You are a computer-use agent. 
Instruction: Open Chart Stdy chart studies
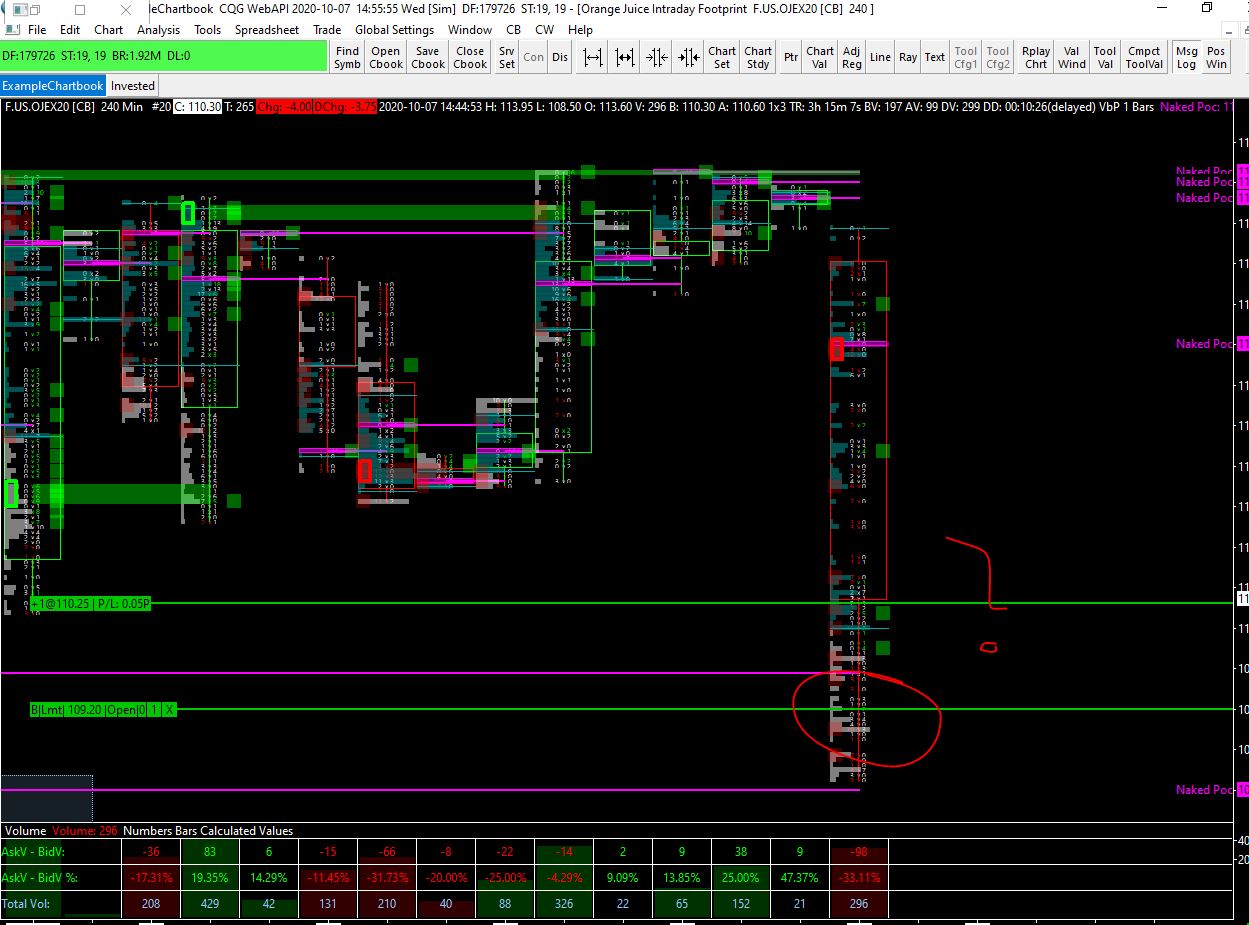pyautogui.click(x=758, y=57)
